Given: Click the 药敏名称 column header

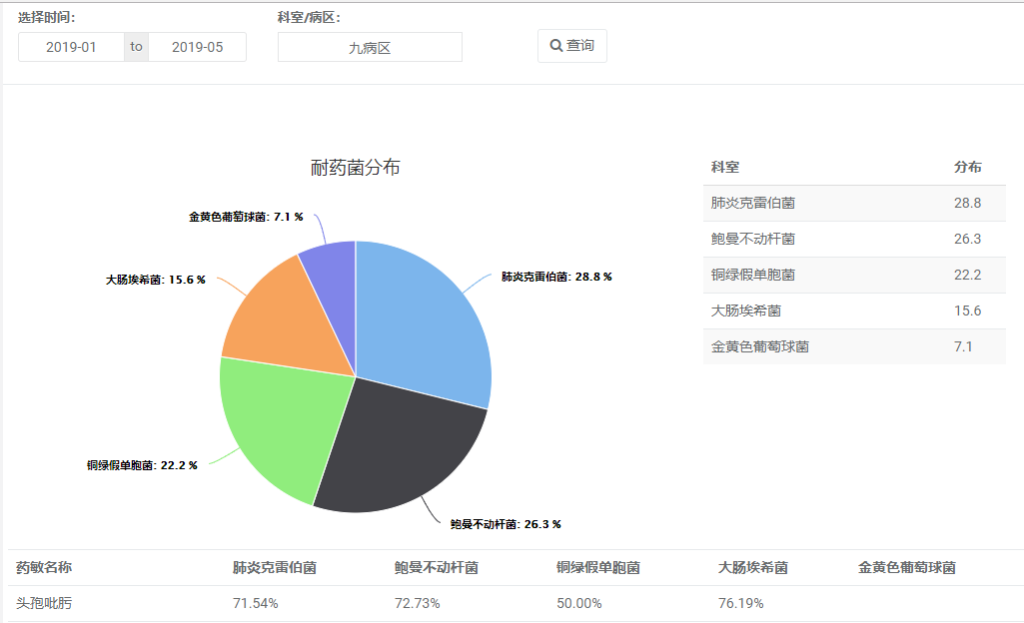Looking at the screenshot, I should coord(44,567).
